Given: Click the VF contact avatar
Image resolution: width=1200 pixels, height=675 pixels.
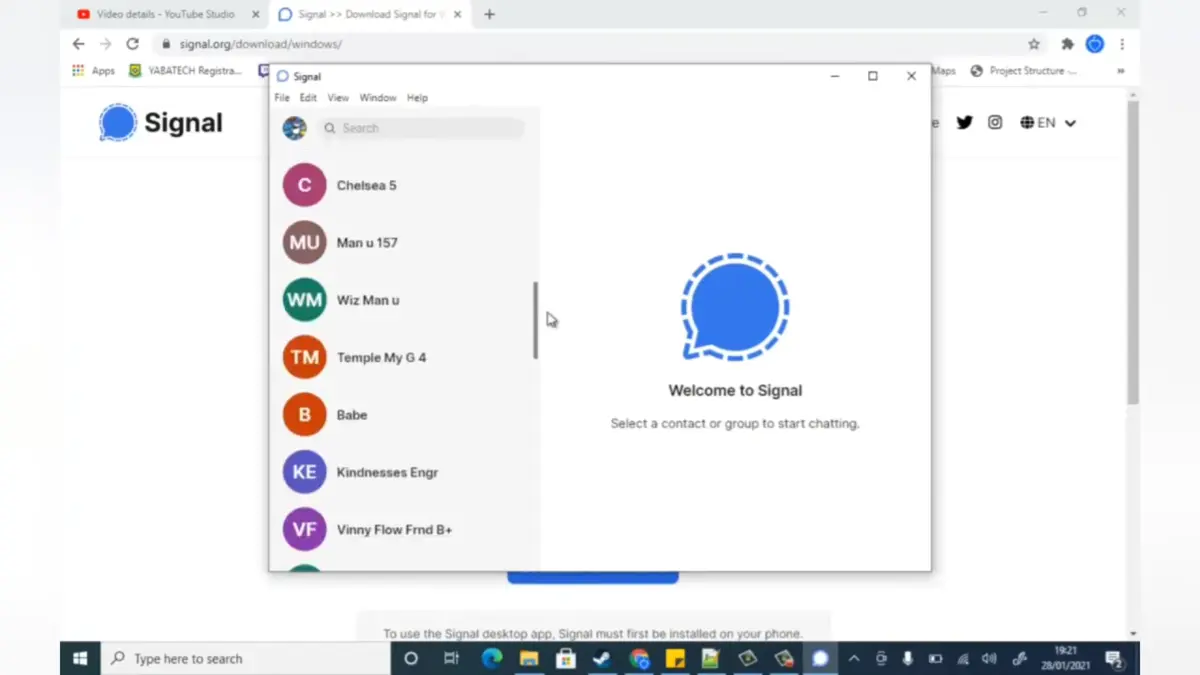Looking at the screenshot, I should pos(304,530).
